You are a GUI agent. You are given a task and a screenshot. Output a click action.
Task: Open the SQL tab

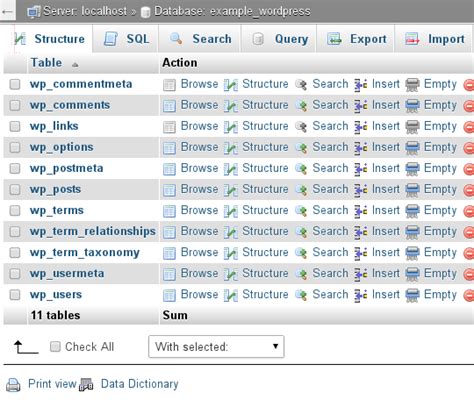pos(126,39)
